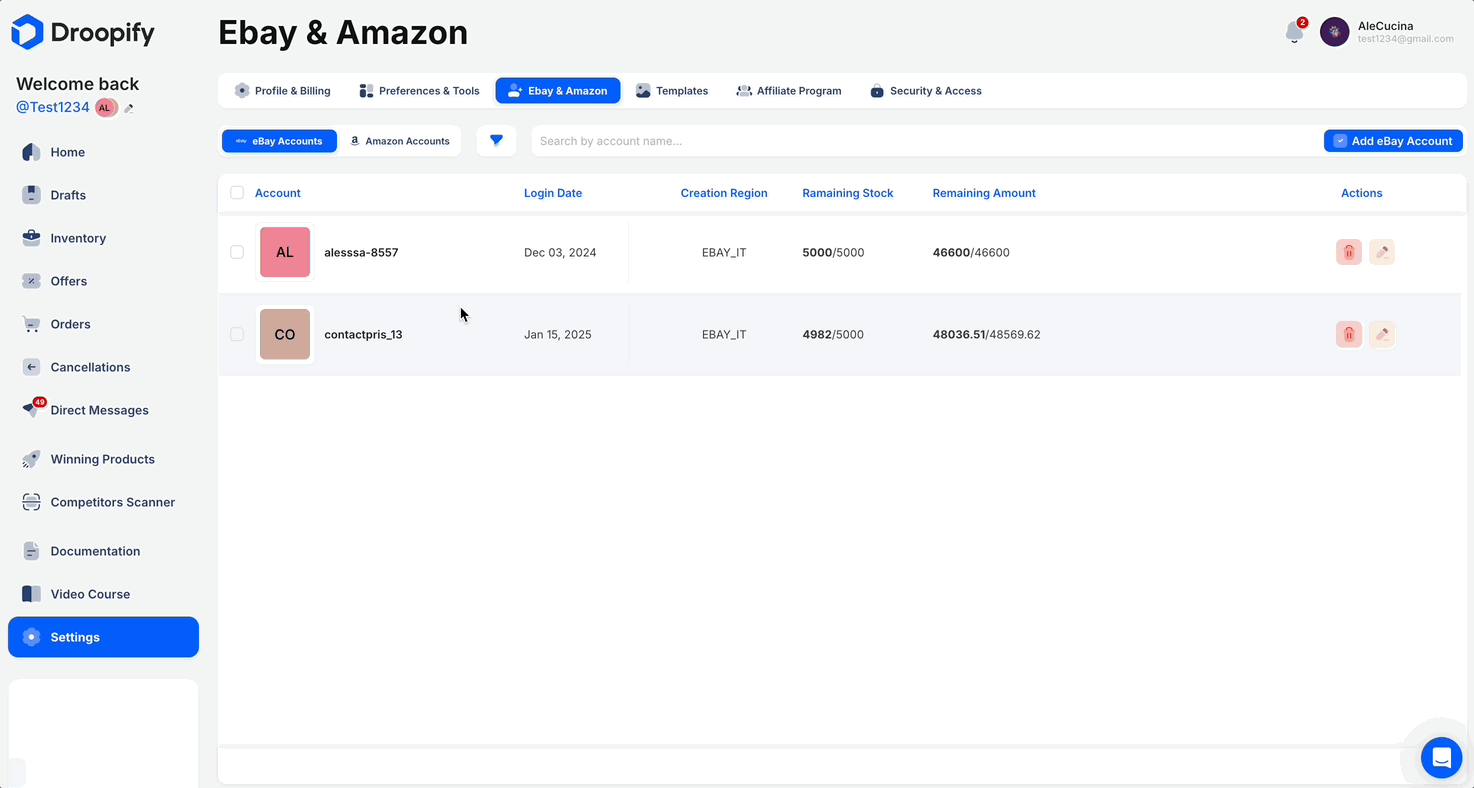Viewport: 1474px width, 788px height.
Task: Delete the contactpris_13 account
Action: [1348, 334]
